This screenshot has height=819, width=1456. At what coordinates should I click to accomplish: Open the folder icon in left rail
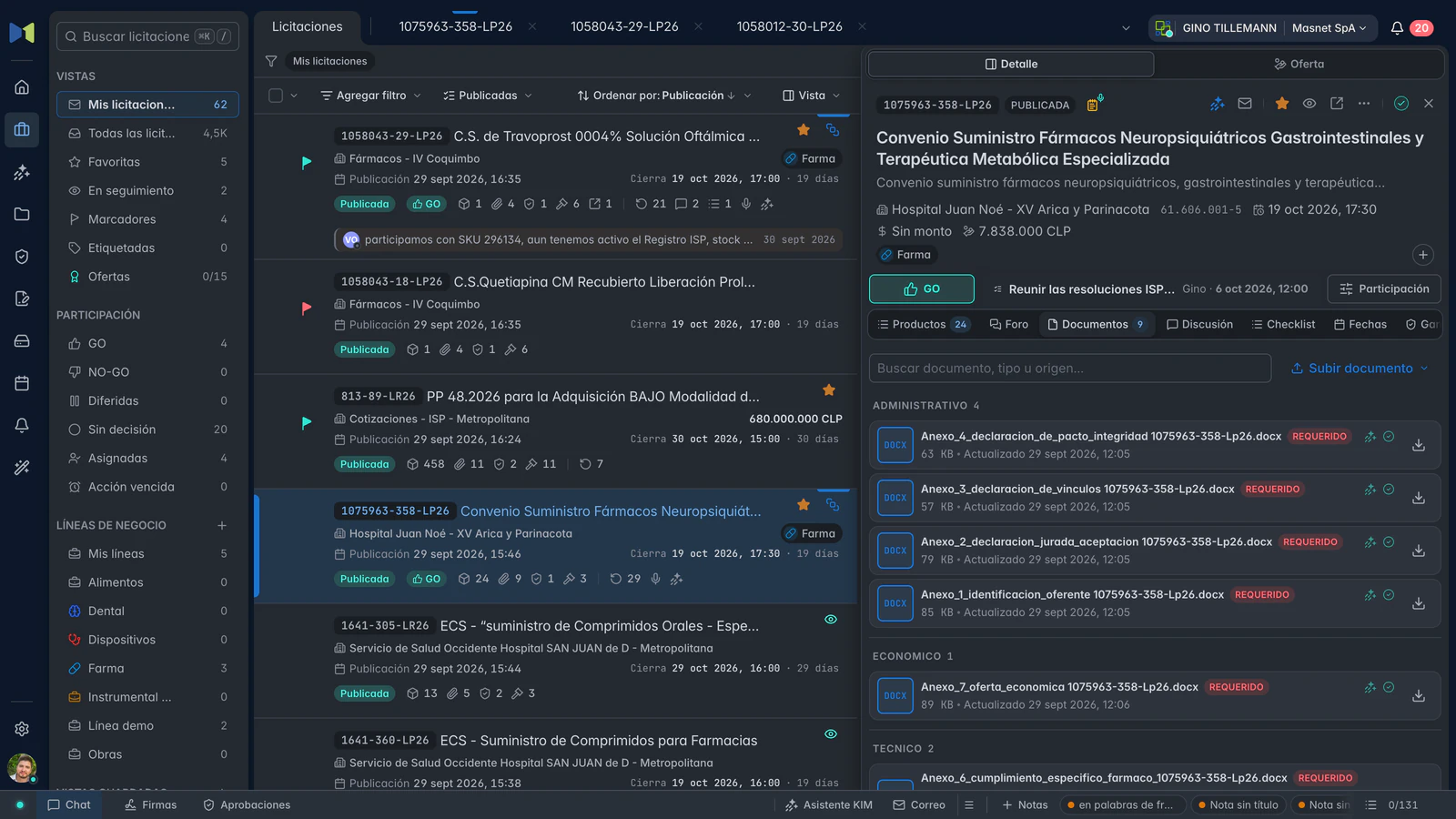pos(22,214)
